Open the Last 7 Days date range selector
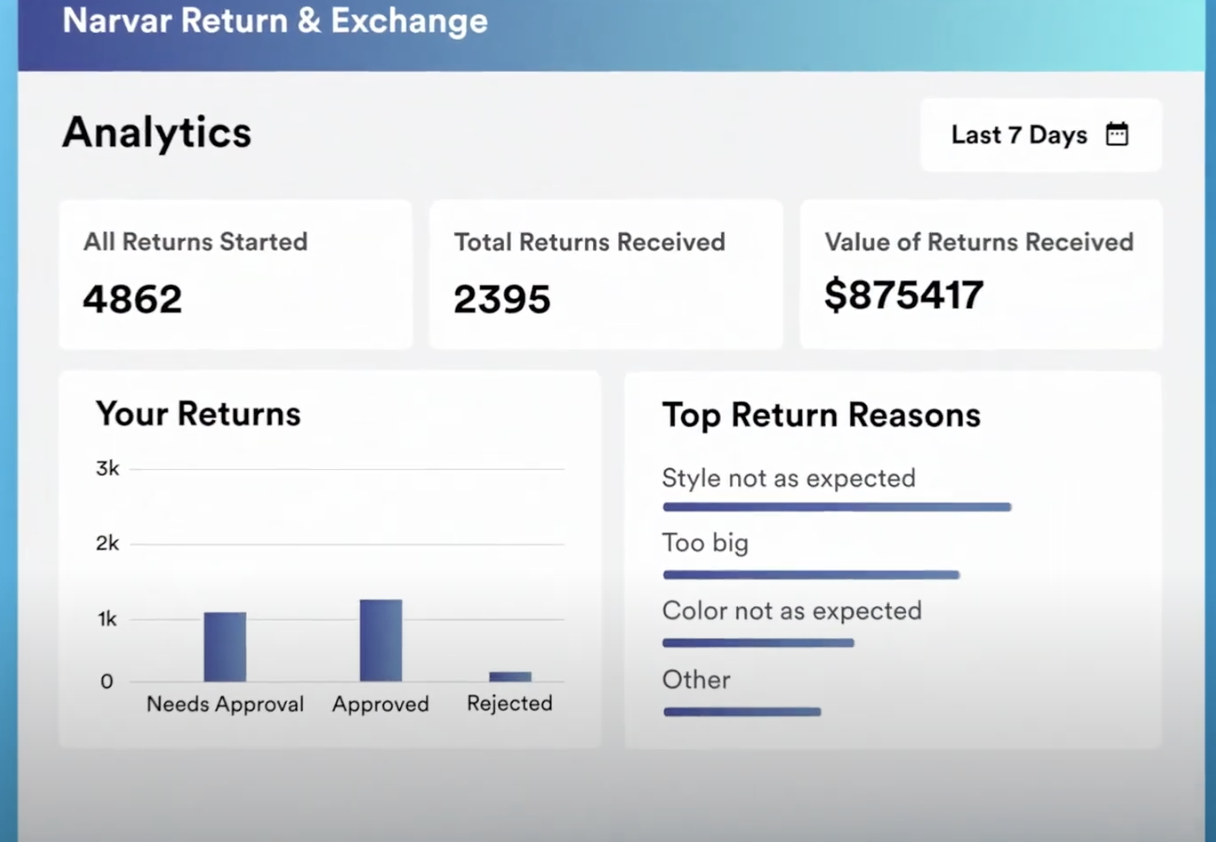Image resolution: width=1216 pixels, height=842 pixels. [x=1041, y=135]
